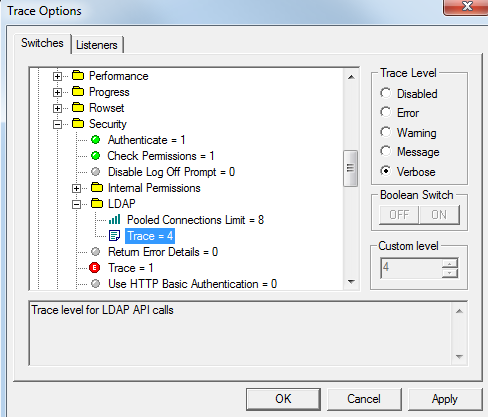Image resolution: width=488 pixels, height=417 pixels.
Task: Click the 'Internal Permissions' tree label
Action: (x=154, y=188)
